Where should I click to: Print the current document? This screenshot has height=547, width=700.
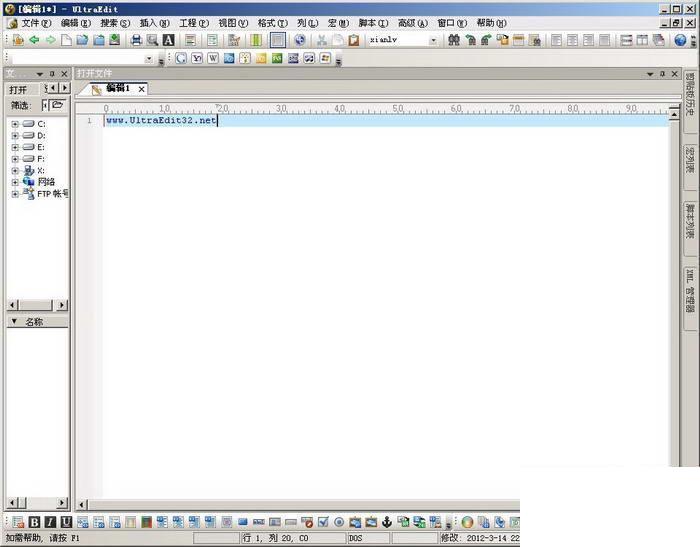tap(136, 40)
